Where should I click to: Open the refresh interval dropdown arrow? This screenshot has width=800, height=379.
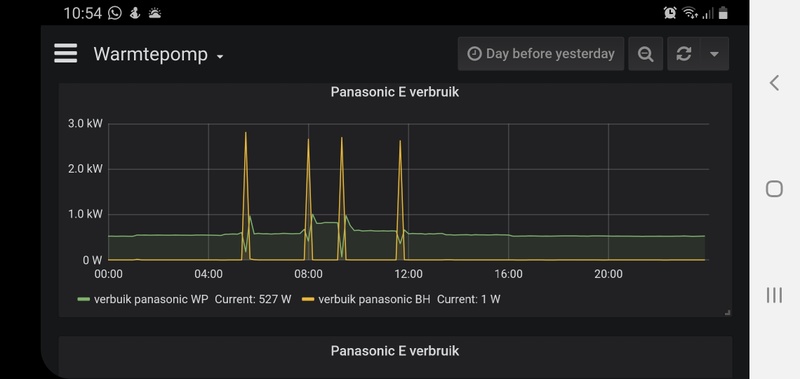(x=714, y=54)
